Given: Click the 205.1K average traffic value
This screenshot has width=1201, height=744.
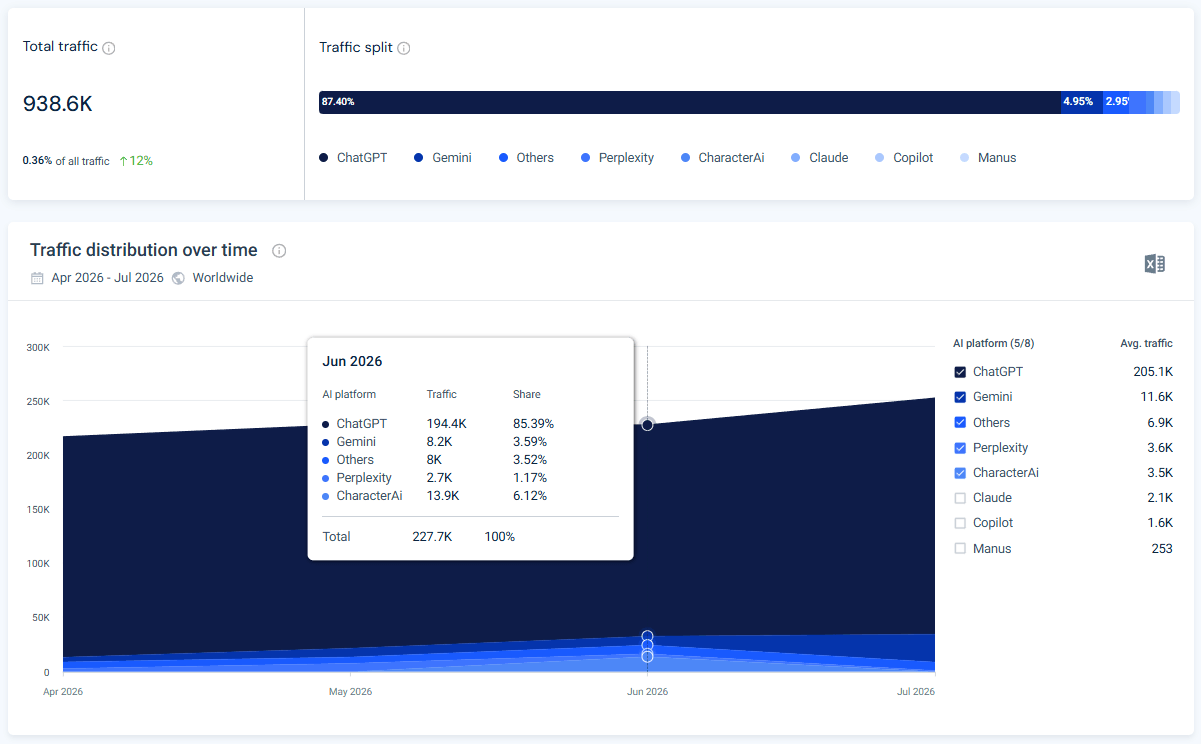Looking at the screenshot, I should 1154,372.
